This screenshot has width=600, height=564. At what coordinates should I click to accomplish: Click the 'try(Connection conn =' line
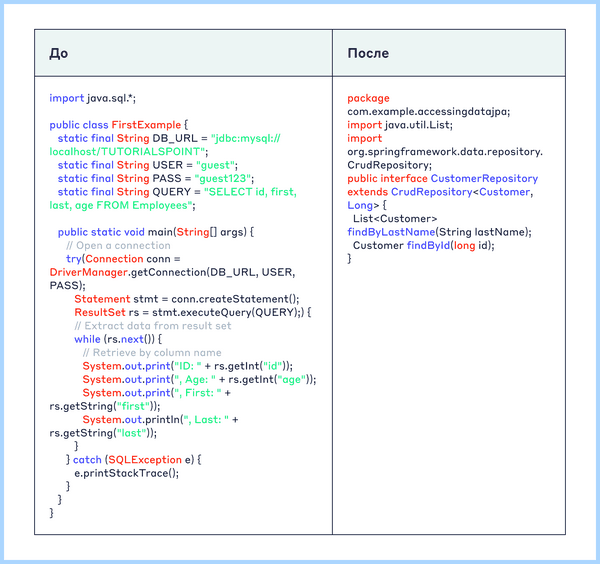[123, 259]
